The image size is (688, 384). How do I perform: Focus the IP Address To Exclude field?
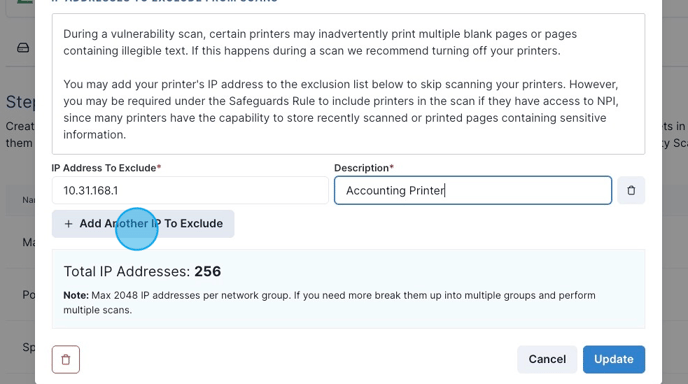tap(190, 190)
